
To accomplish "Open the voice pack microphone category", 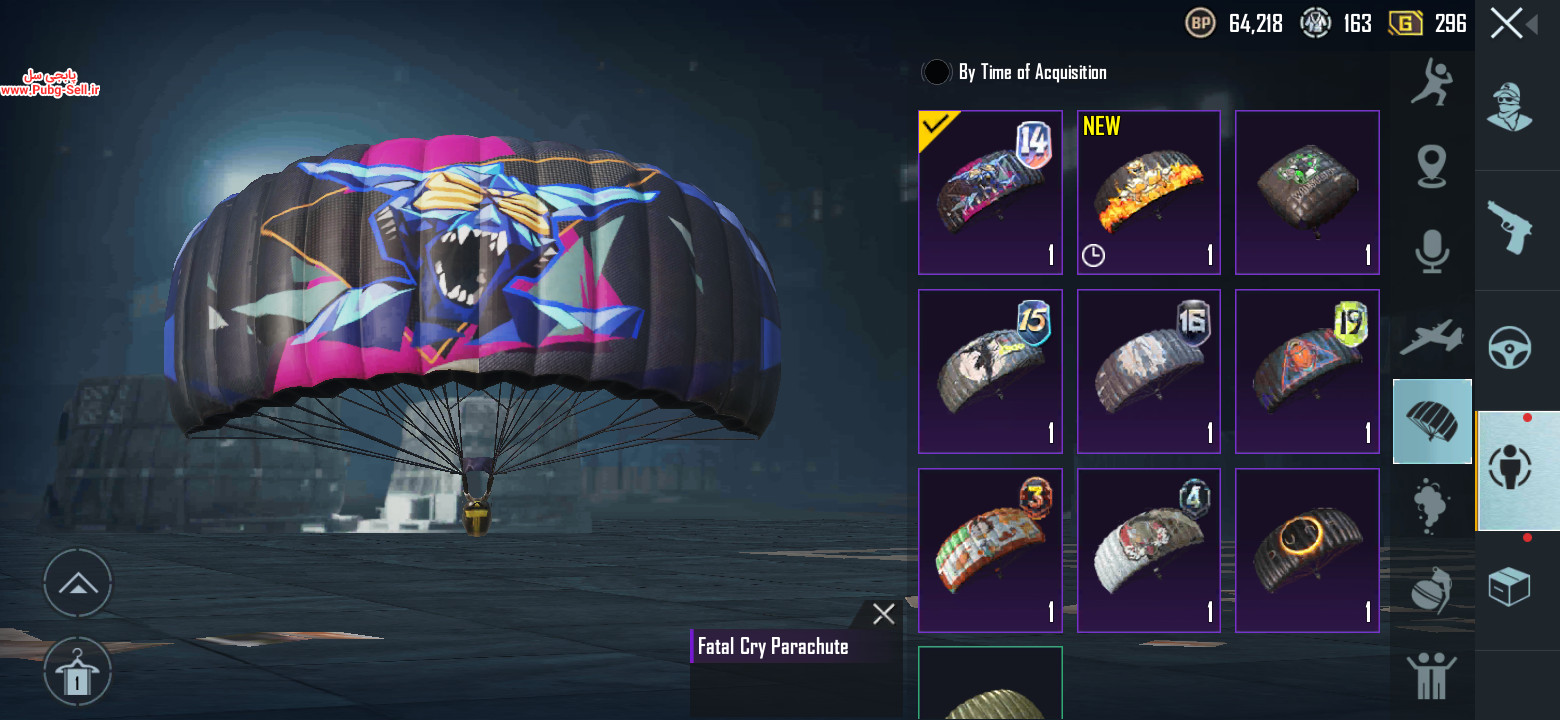I will tap(1432, 249).
